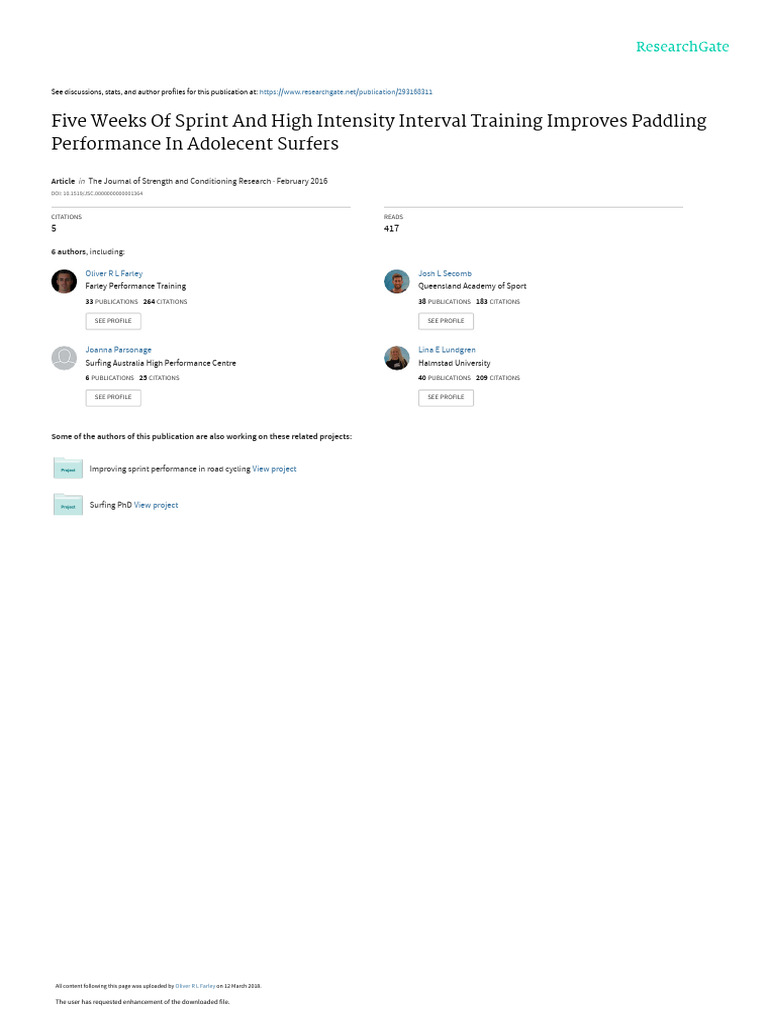
Task: Click Joanna Parsonage's placeholder avatar icon
Action: pos(64,358)
